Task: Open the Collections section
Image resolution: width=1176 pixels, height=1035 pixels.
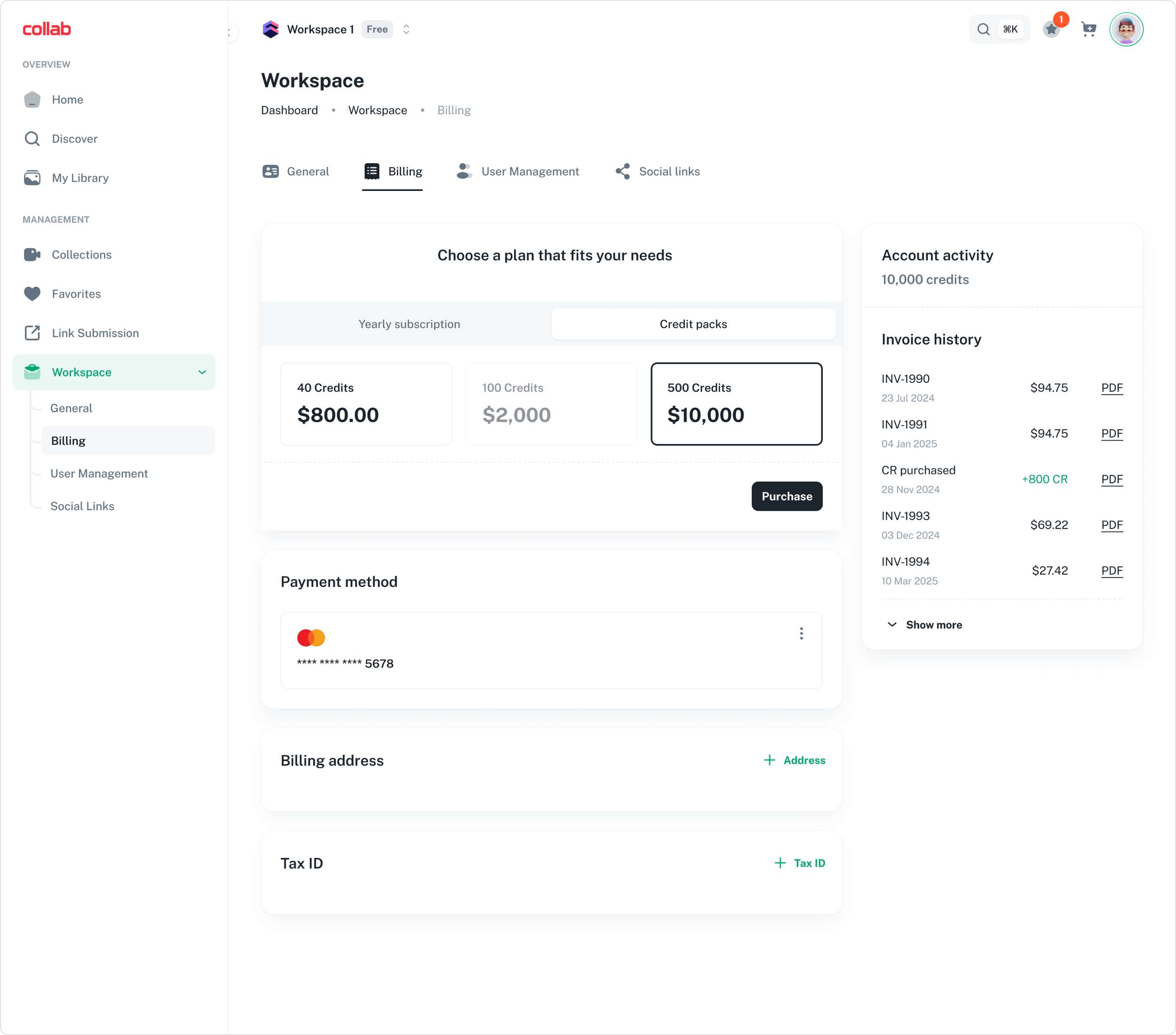Action: tap(81, 255)
